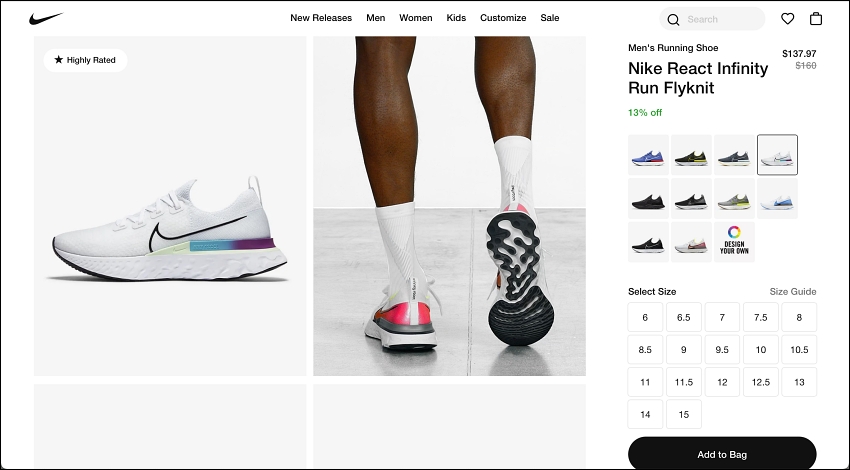This screenshot has height=470, width=850.
Task: Pick shoe size 14
Action: pyautogui.click(x=645, y=414)
